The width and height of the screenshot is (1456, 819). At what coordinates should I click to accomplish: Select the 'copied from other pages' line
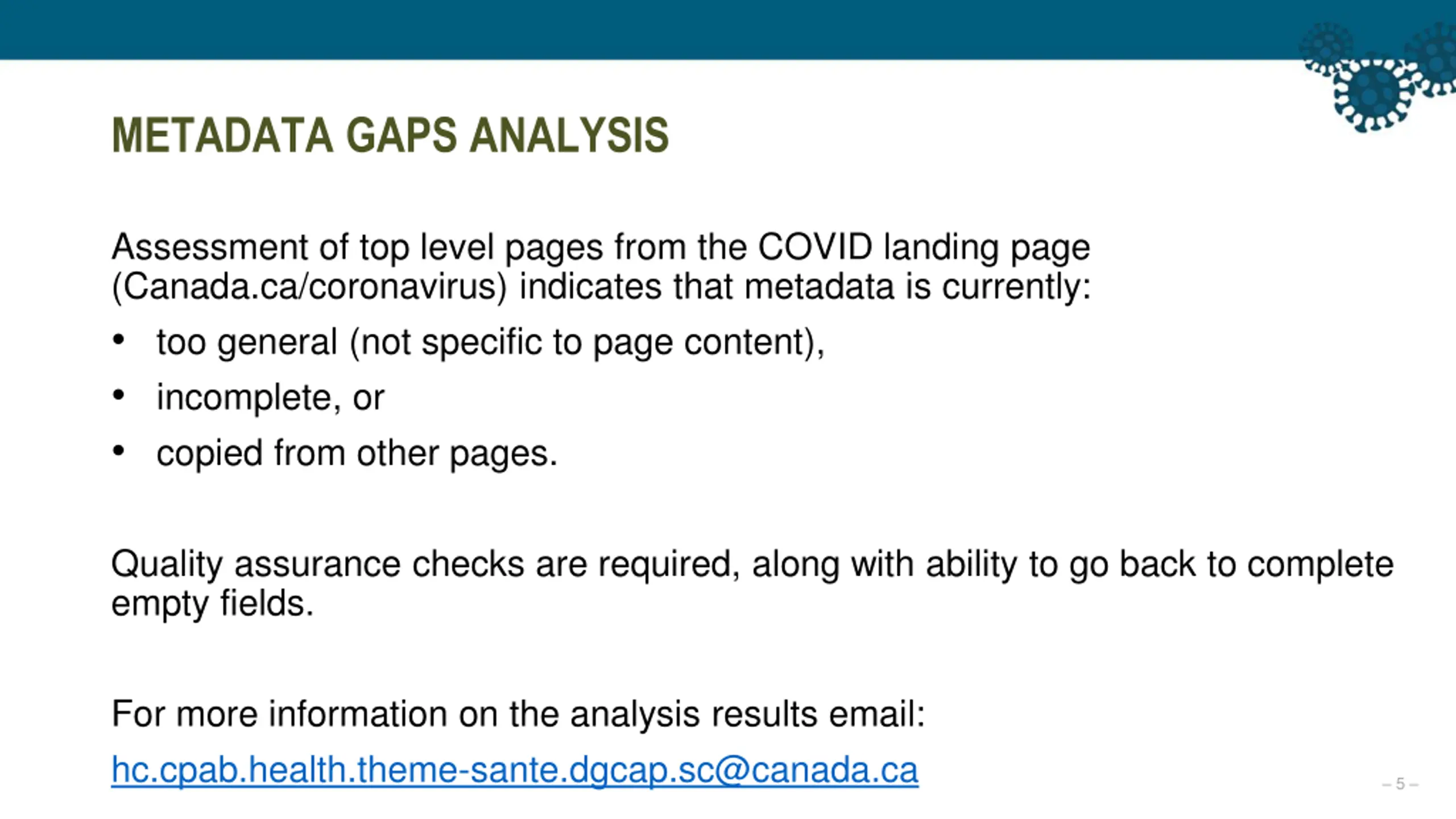pyautogui.click(x=357, y=454)
